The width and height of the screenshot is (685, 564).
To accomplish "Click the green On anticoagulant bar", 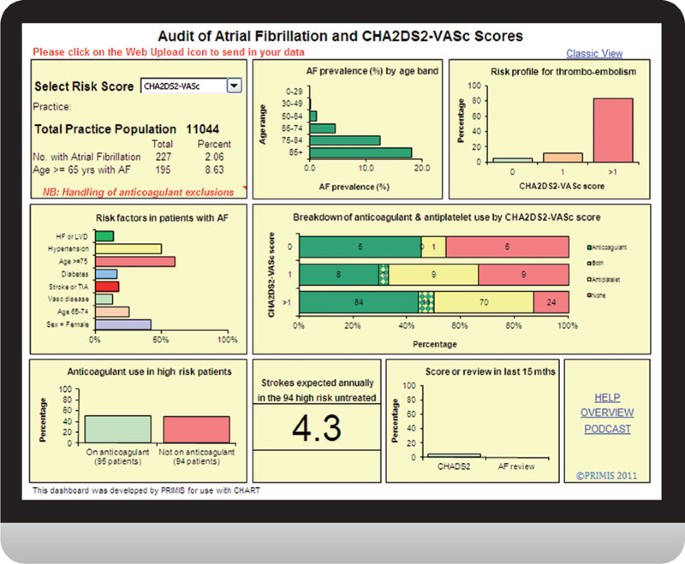I will 117,429.
